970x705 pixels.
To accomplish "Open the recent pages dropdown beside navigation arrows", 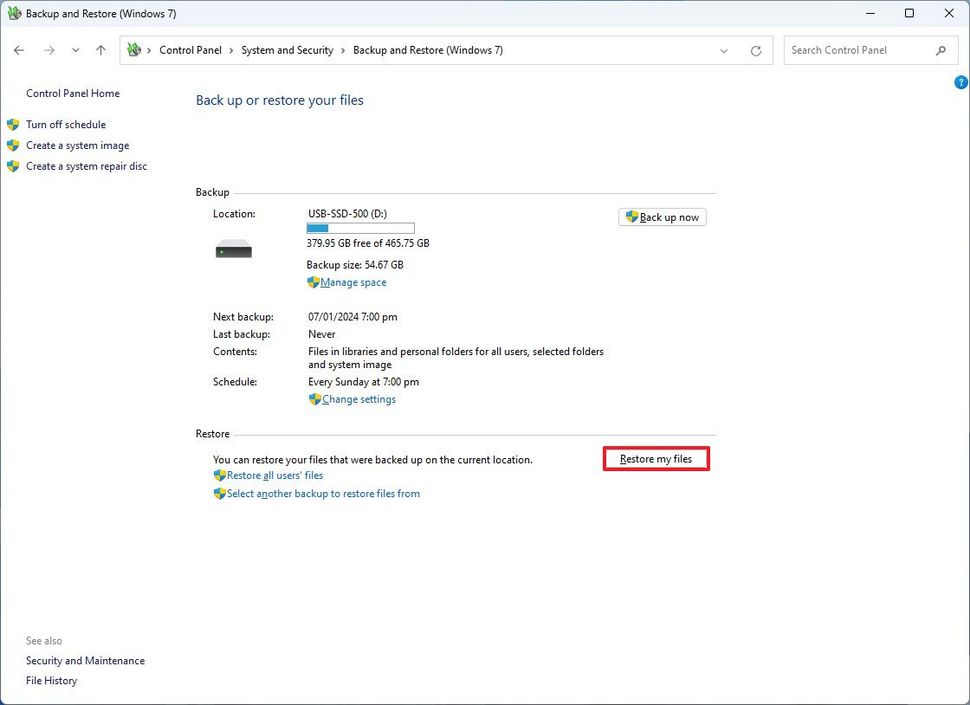I will [x=75, y=49].
